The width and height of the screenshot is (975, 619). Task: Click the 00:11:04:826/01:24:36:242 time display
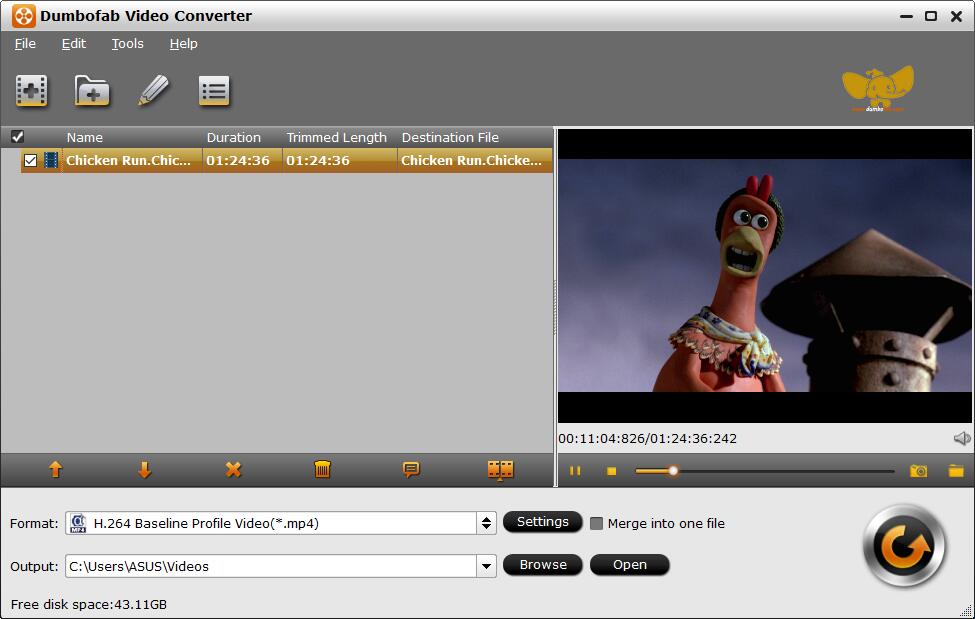pyautogui.click(x=647, y=438)
